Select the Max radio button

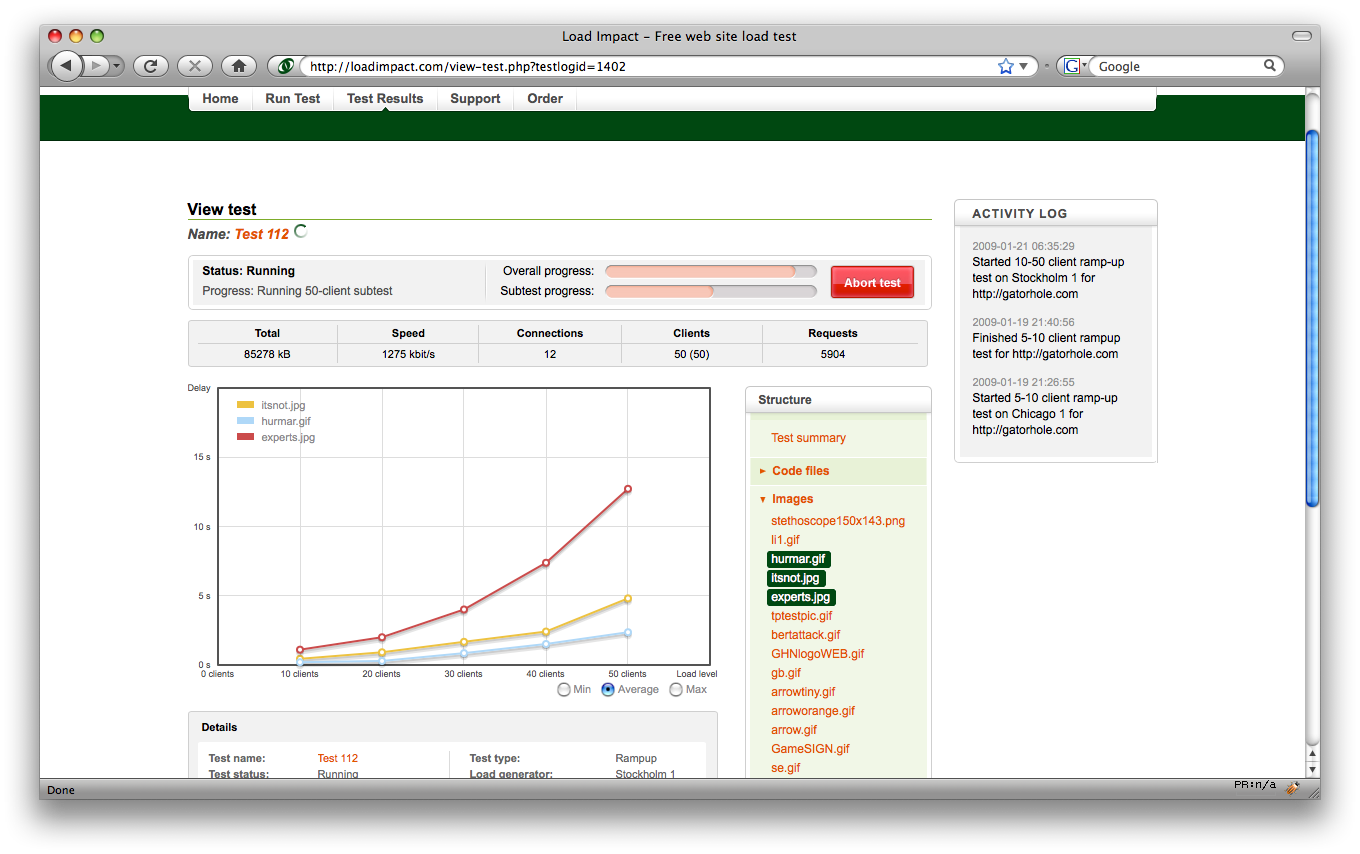pos(676,689)
